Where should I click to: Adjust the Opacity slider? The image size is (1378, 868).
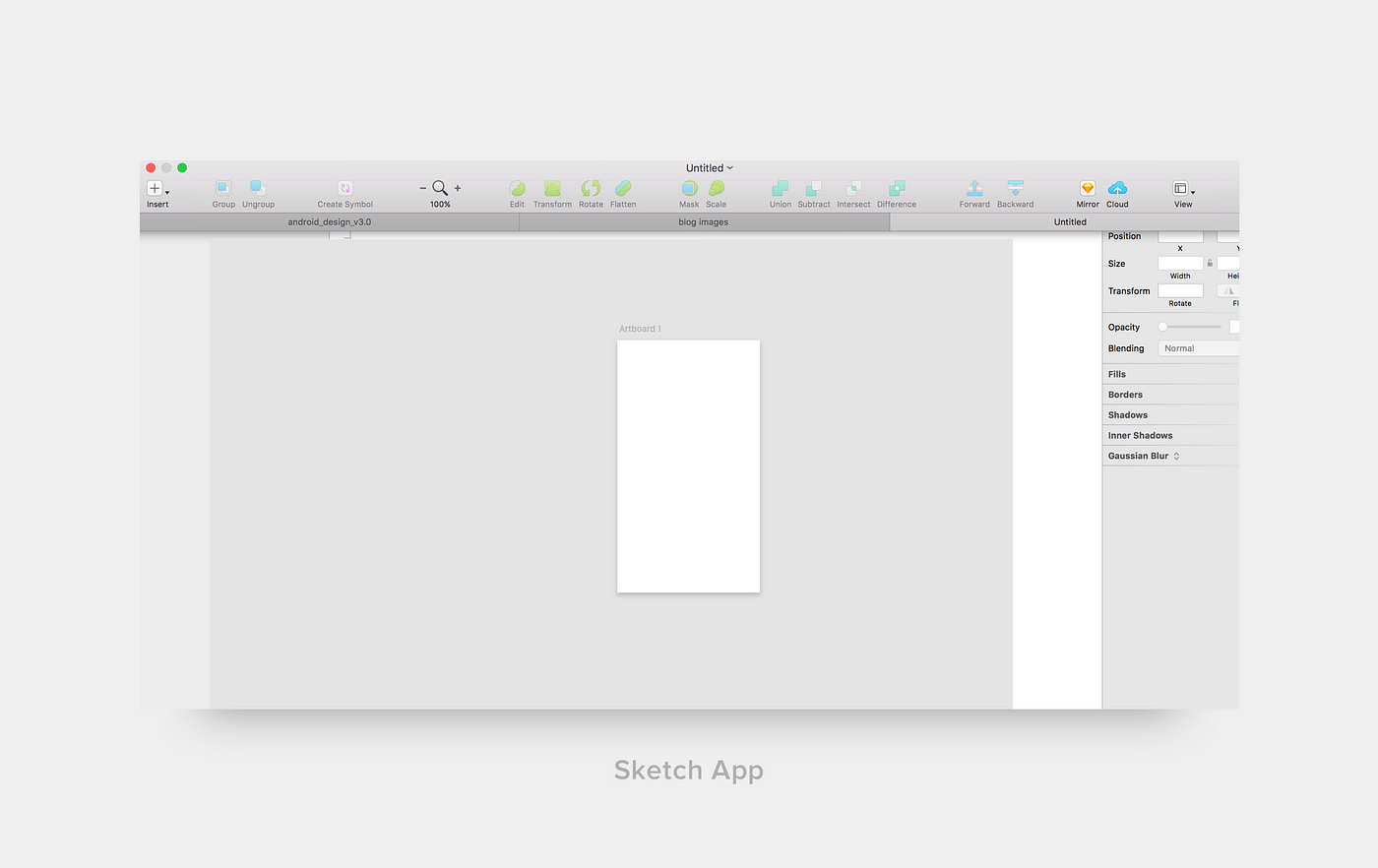pyautogui.click(x=1191, y=327)
